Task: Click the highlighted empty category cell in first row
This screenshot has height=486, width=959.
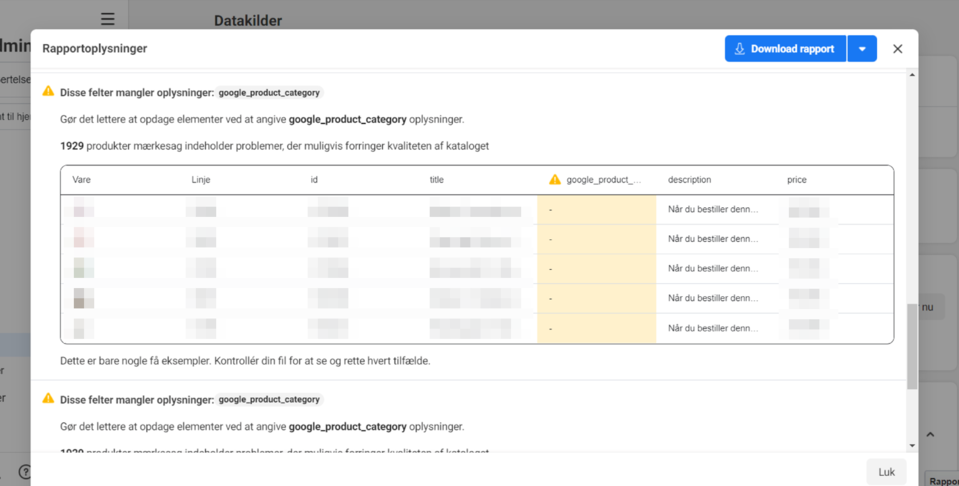Action: click(x=596, y=210)
